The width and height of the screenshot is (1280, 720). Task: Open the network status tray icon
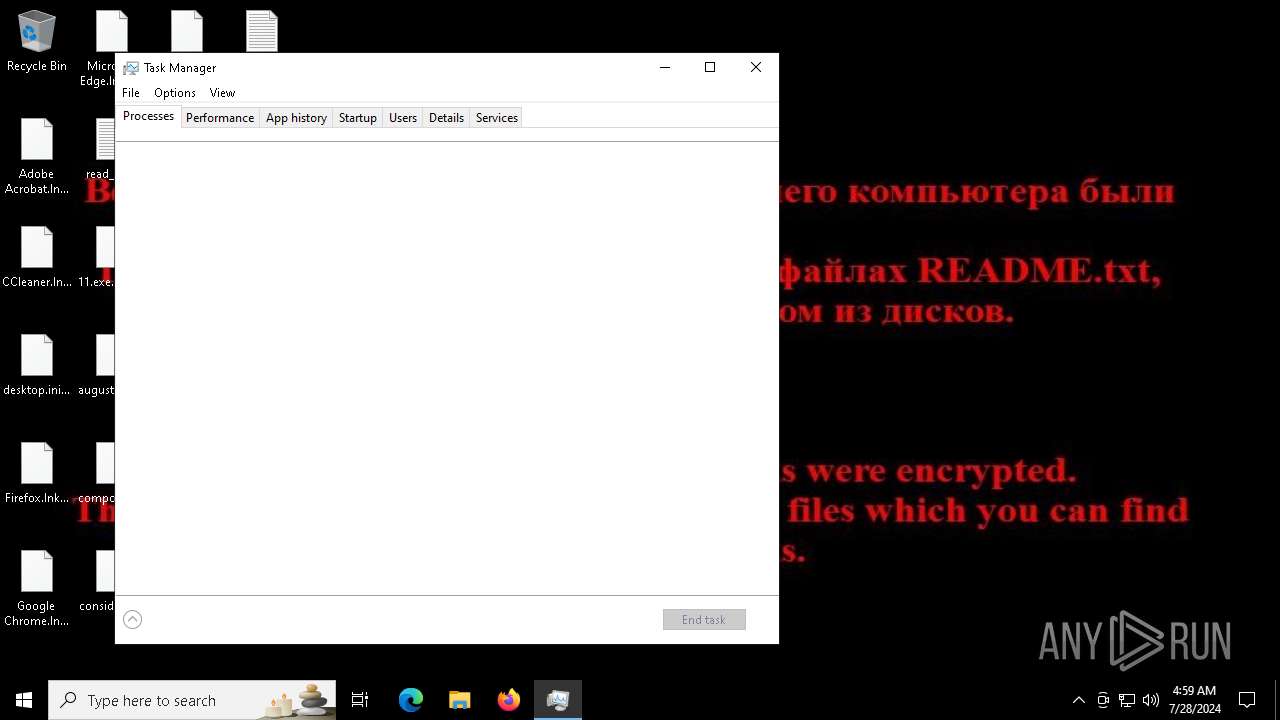(1127, 700)
